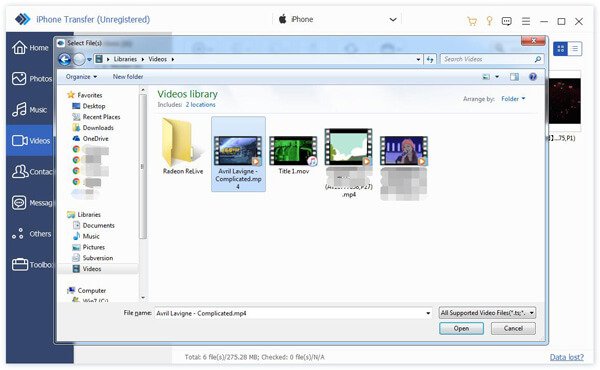
Task: Close the Select File(s) dialog
Action: pyautogui.click(x=533, y=41)
